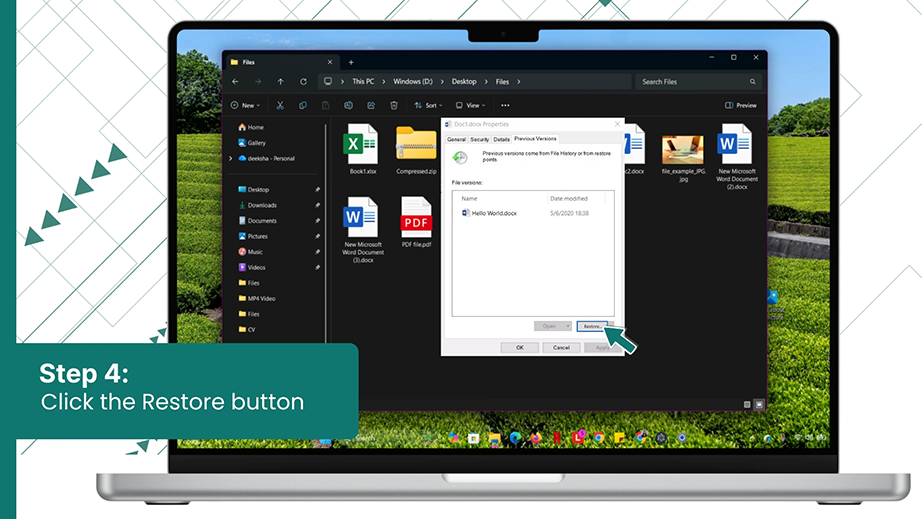The height and width of the screenshot is (519, 922).
Task: Open the Sort dropdown menu
Action: tap(428, 105)
